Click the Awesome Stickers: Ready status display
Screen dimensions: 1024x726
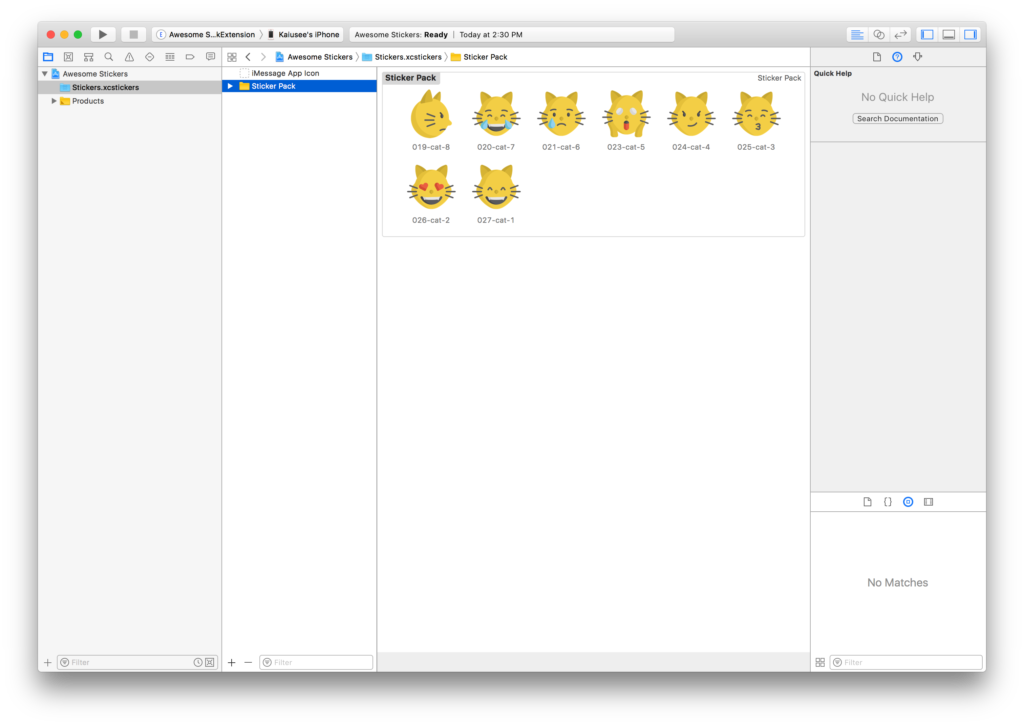click(512, 35)
